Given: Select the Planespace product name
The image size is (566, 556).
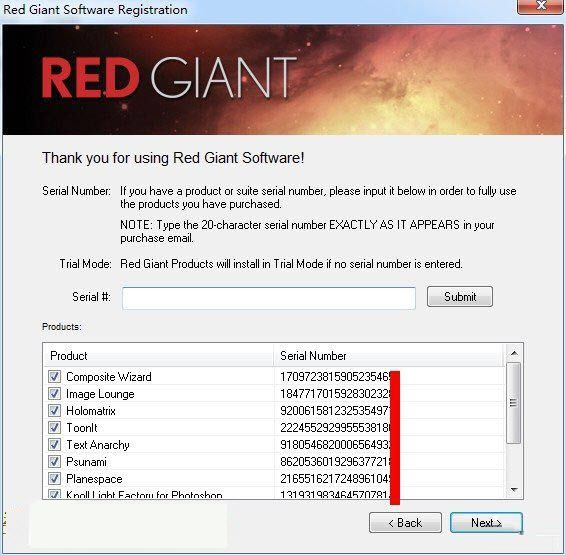Looking at the screenshot, I should point(94,479).
